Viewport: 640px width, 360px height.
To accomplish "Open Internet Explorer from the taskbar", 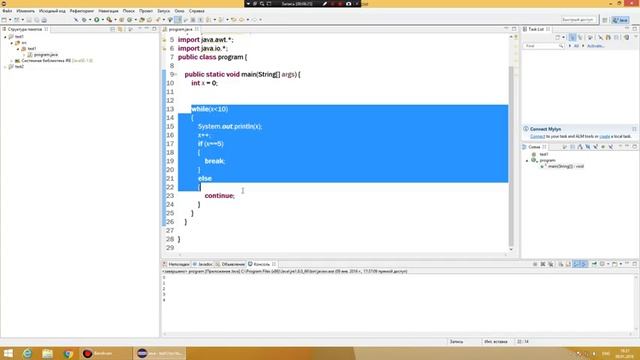I will [27, 353].
